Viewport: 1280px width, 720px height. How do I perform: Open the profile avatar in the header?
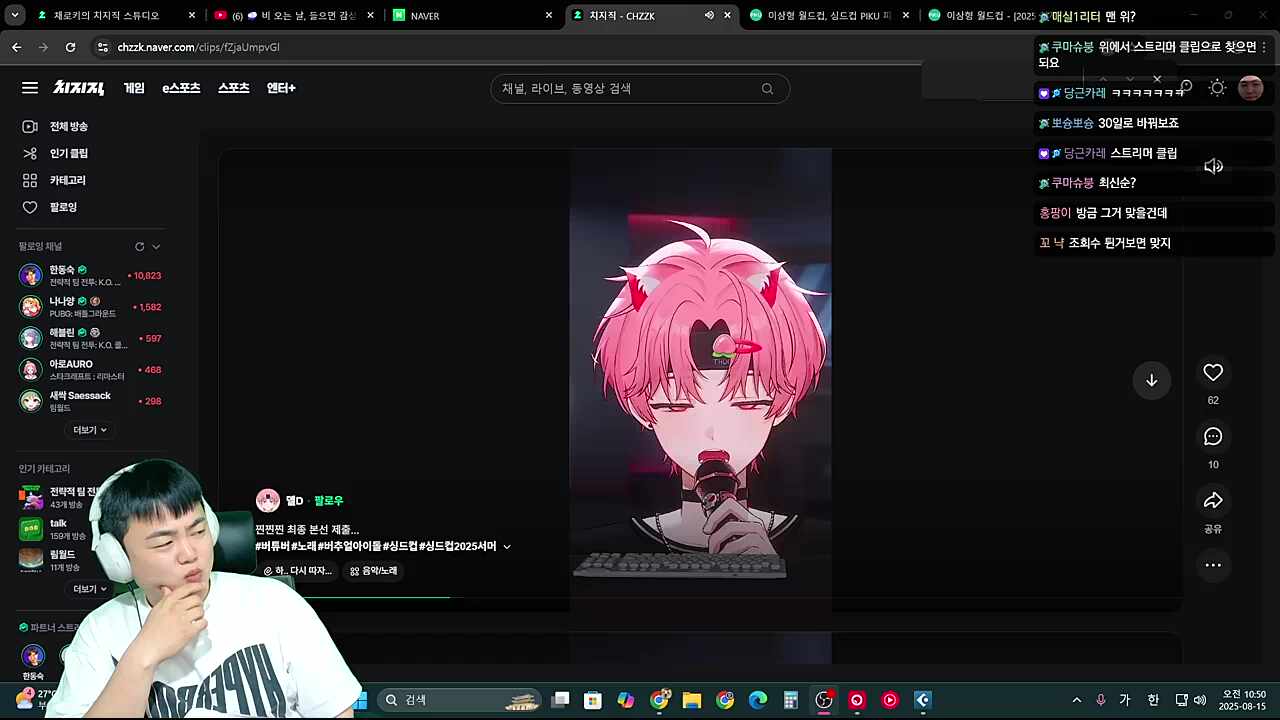coord(1250,88)
